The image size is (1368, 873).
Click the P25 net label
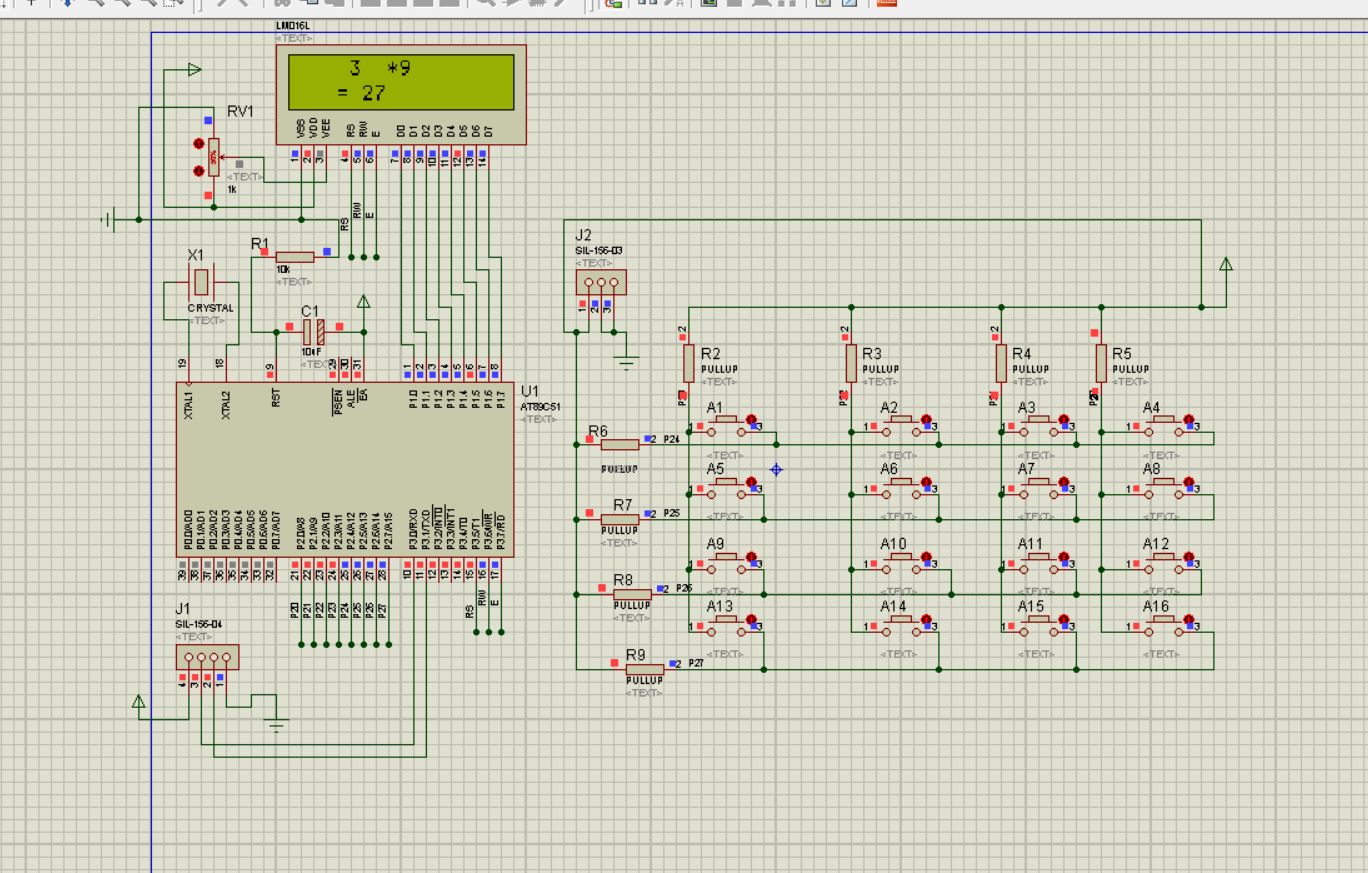pos(671,513)
